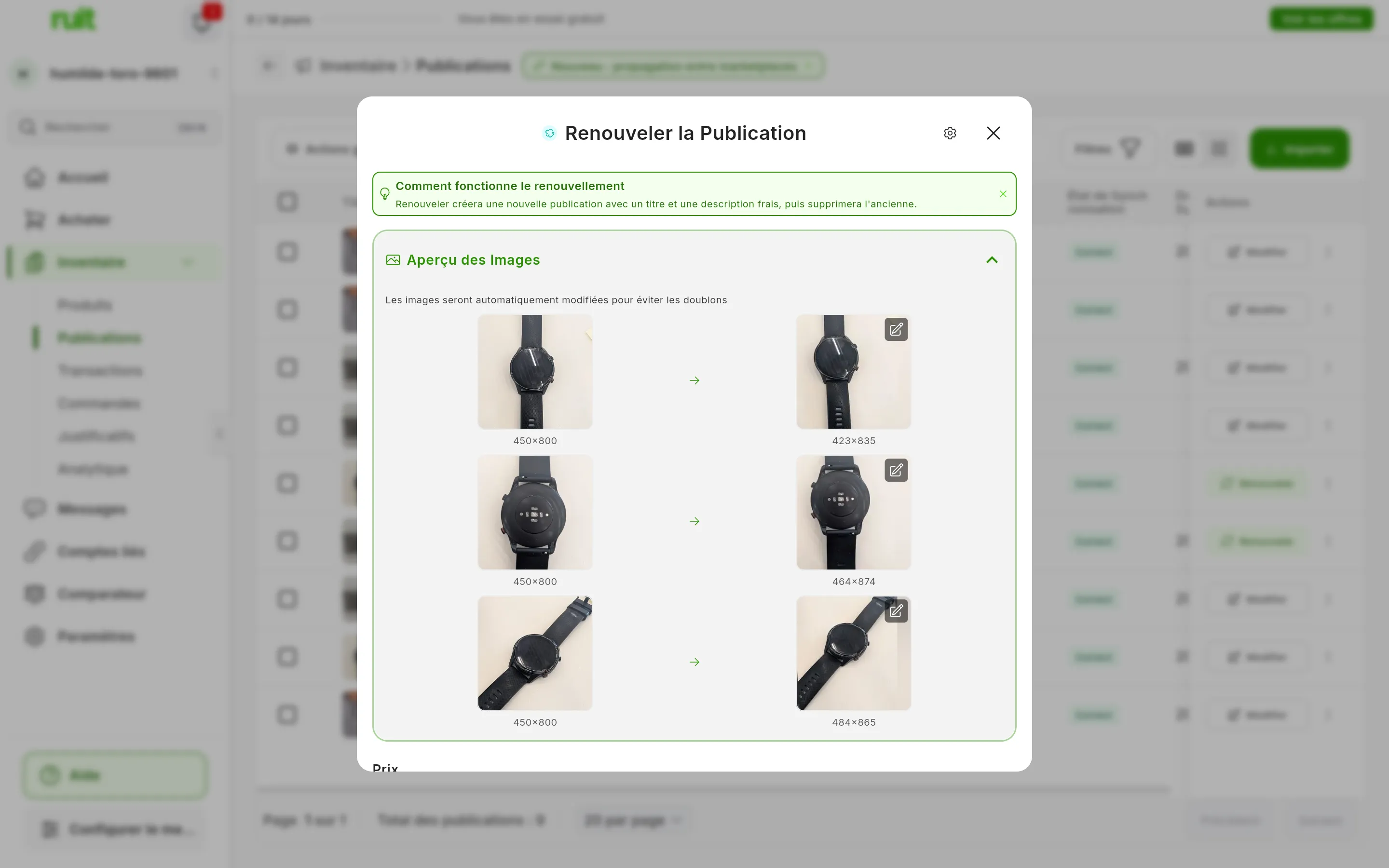Click the lightbulb icon in the info banner

384,194
